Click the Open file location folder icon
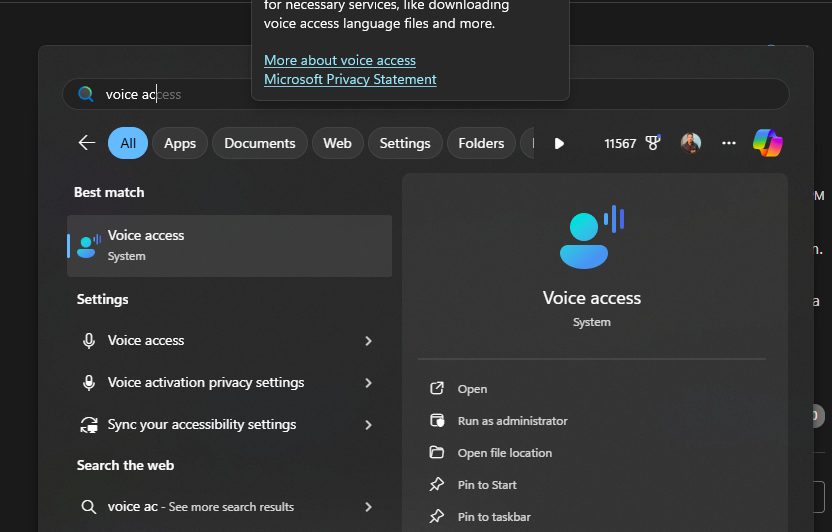 pos(437,452)
